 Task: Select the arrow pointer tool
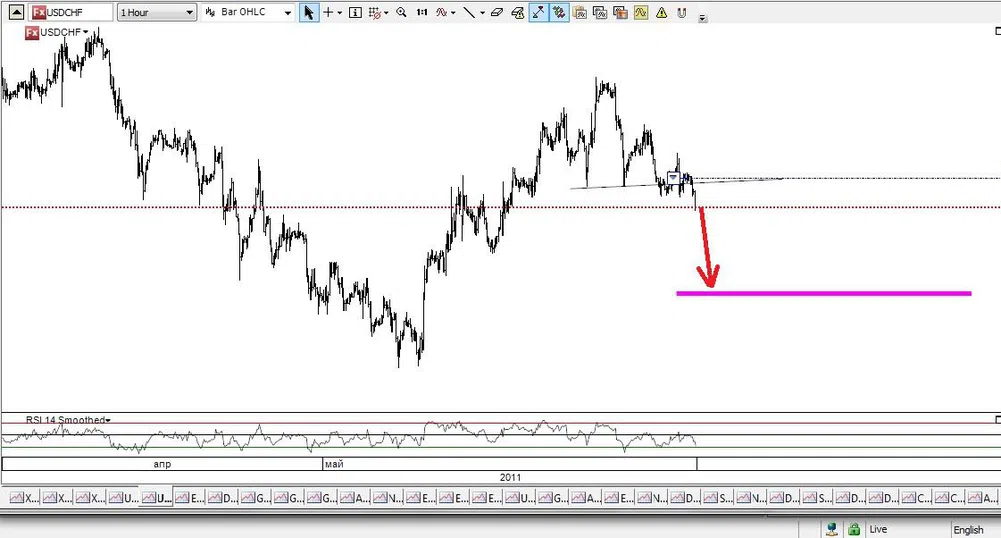pos(309,12)
